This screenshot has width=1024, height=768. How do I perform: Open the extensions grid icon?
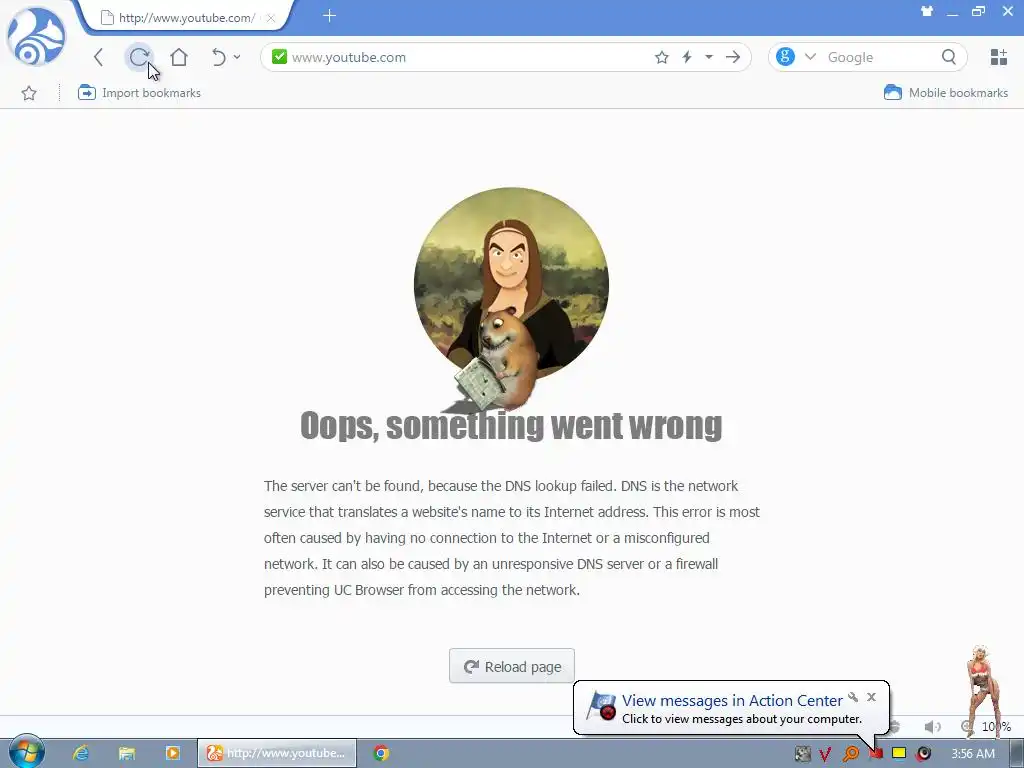pyautogui.click(x=999, y=57)
